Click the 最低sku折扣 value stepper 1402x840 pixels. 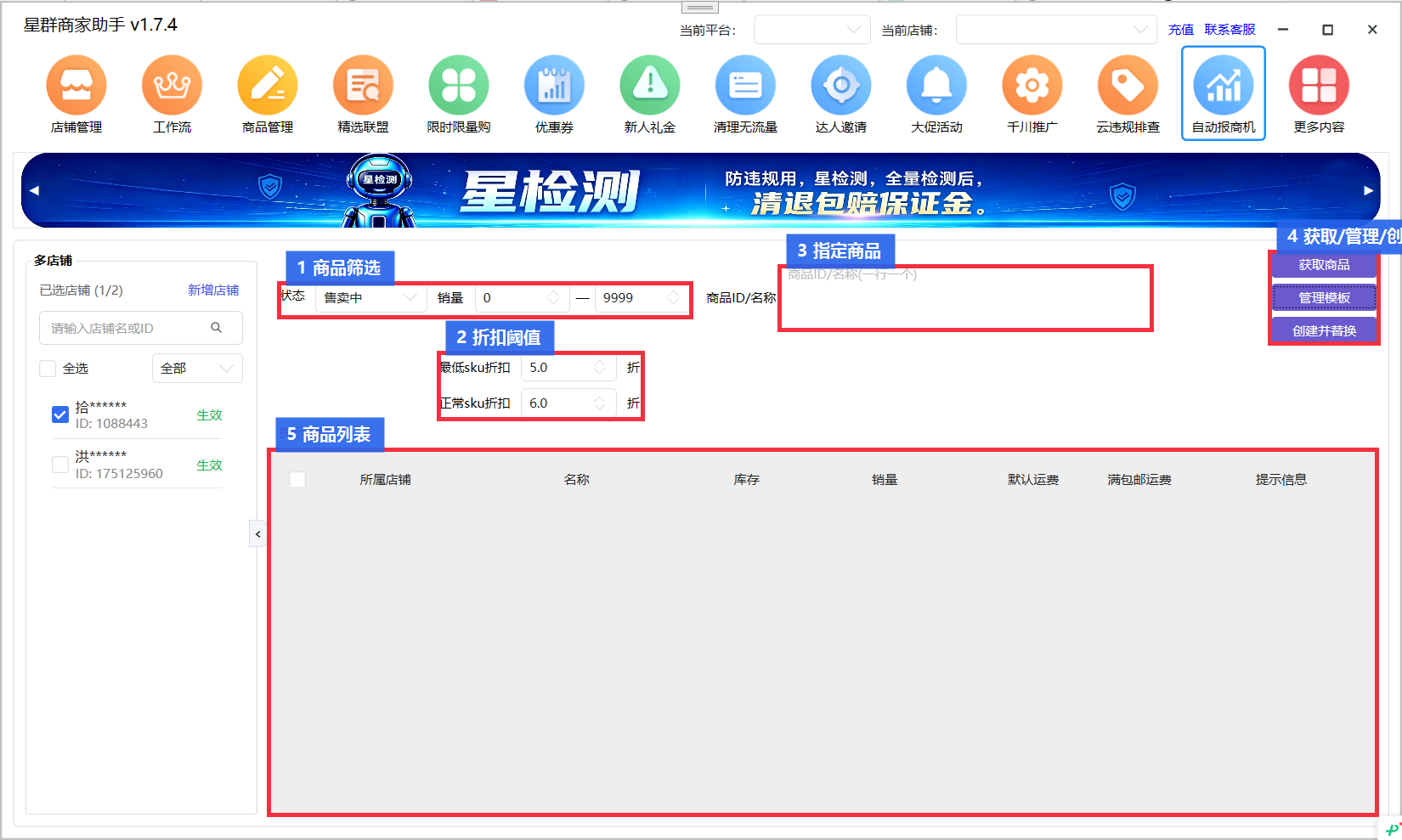point(600,368)
